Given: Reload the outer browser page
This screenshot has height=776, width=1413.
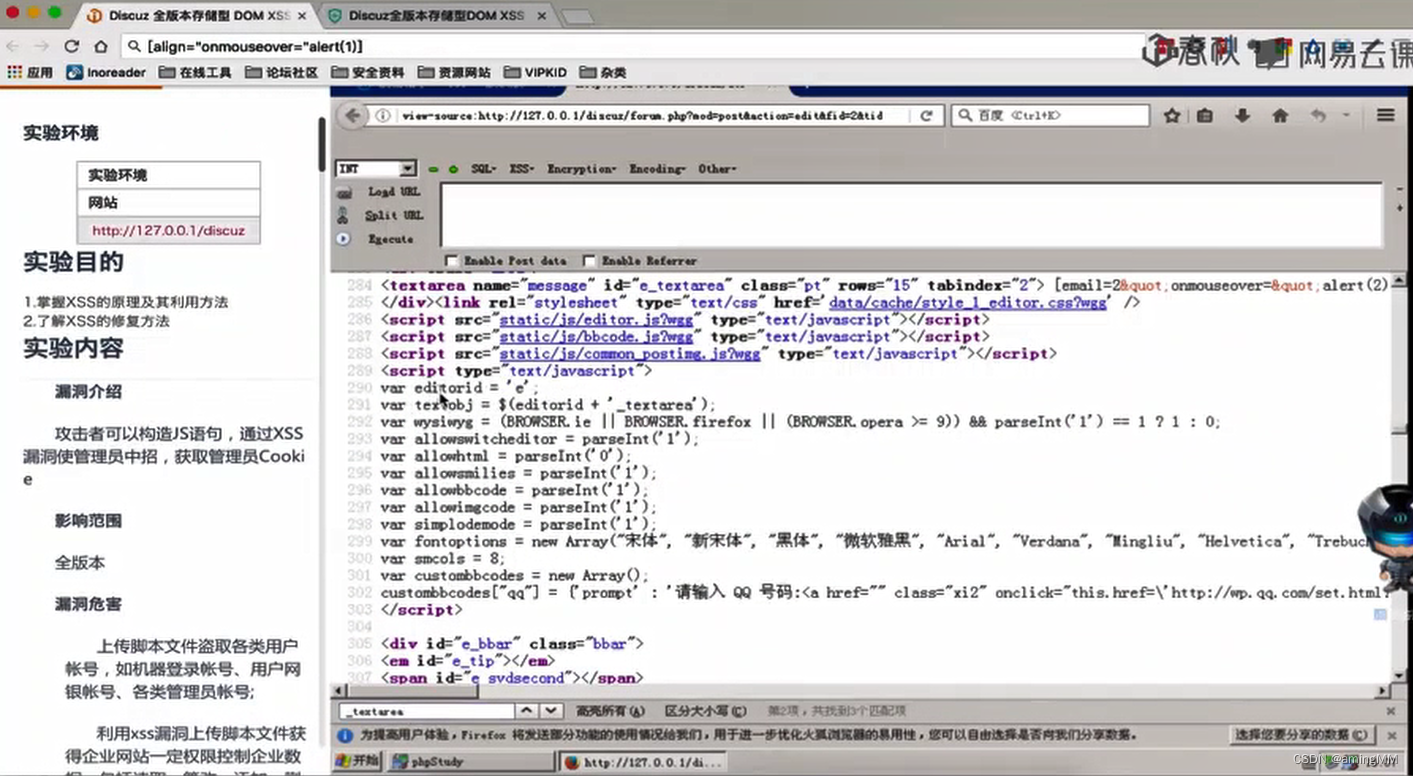Looking at the screenshot, I should click(x=72, y=46).
